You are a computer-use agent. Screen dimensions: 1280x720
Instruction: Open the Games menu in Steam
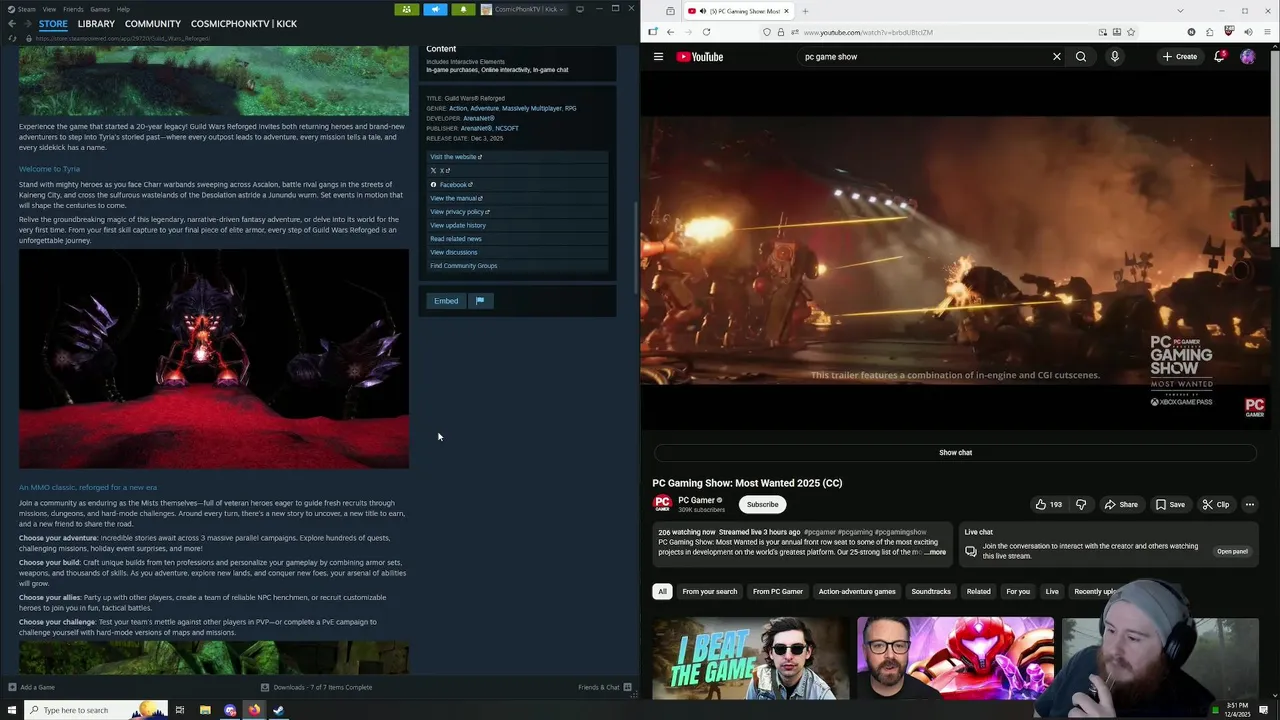100,9
